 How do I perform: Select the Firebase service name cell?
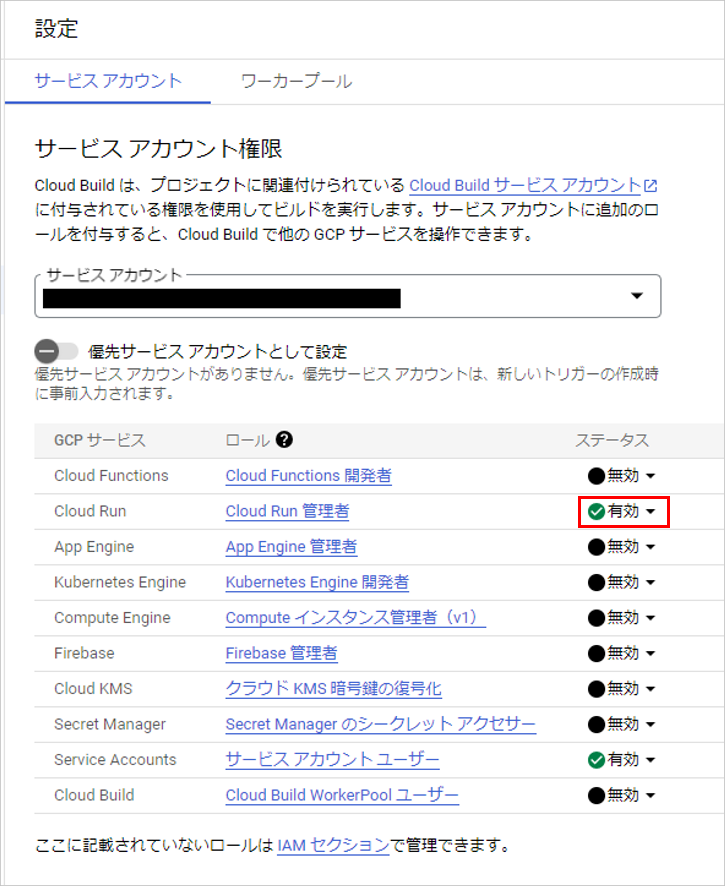coord(84,653)
